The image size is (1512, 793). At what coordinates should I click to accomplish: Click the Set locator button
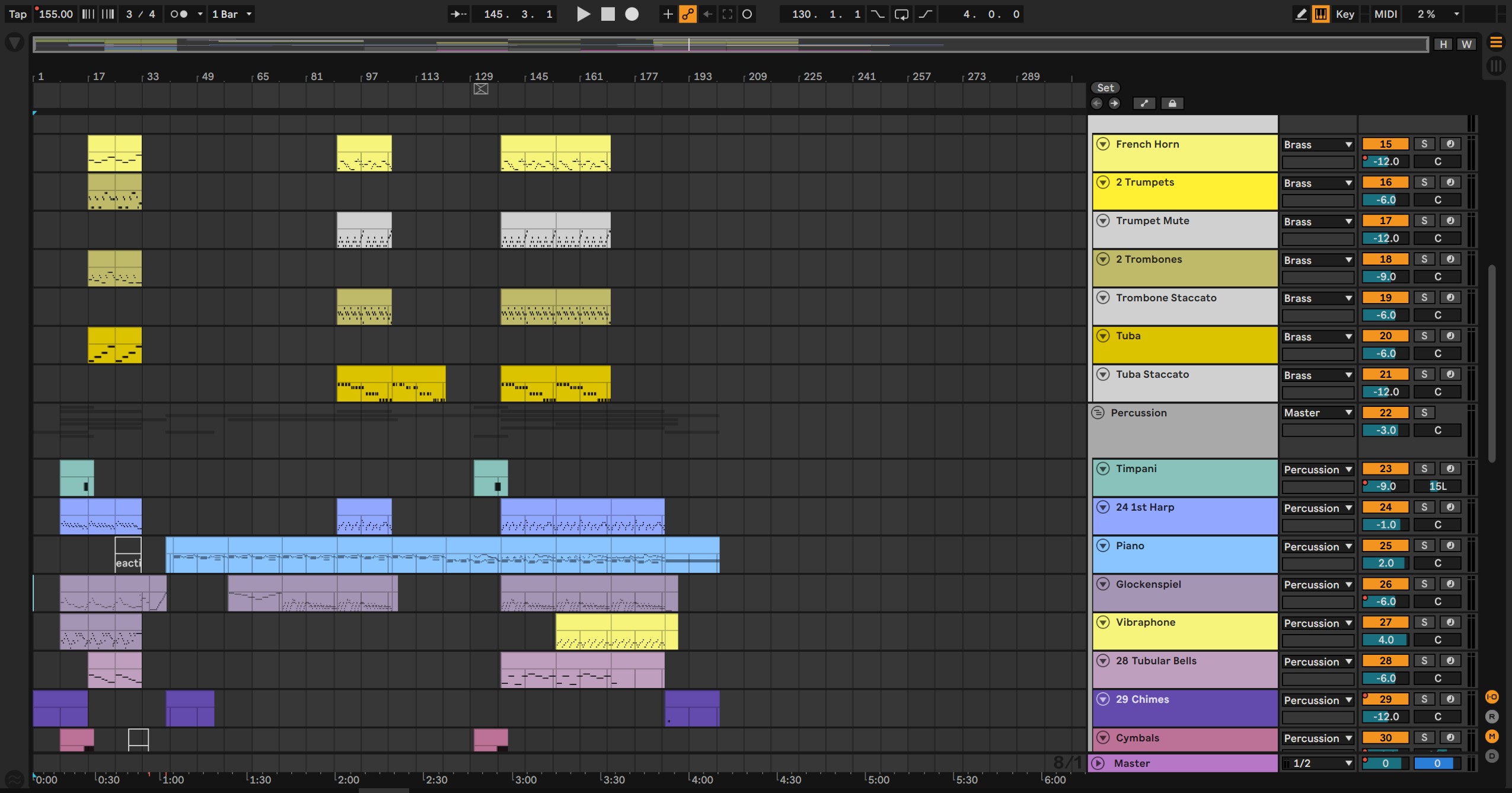click(1105, 88)
